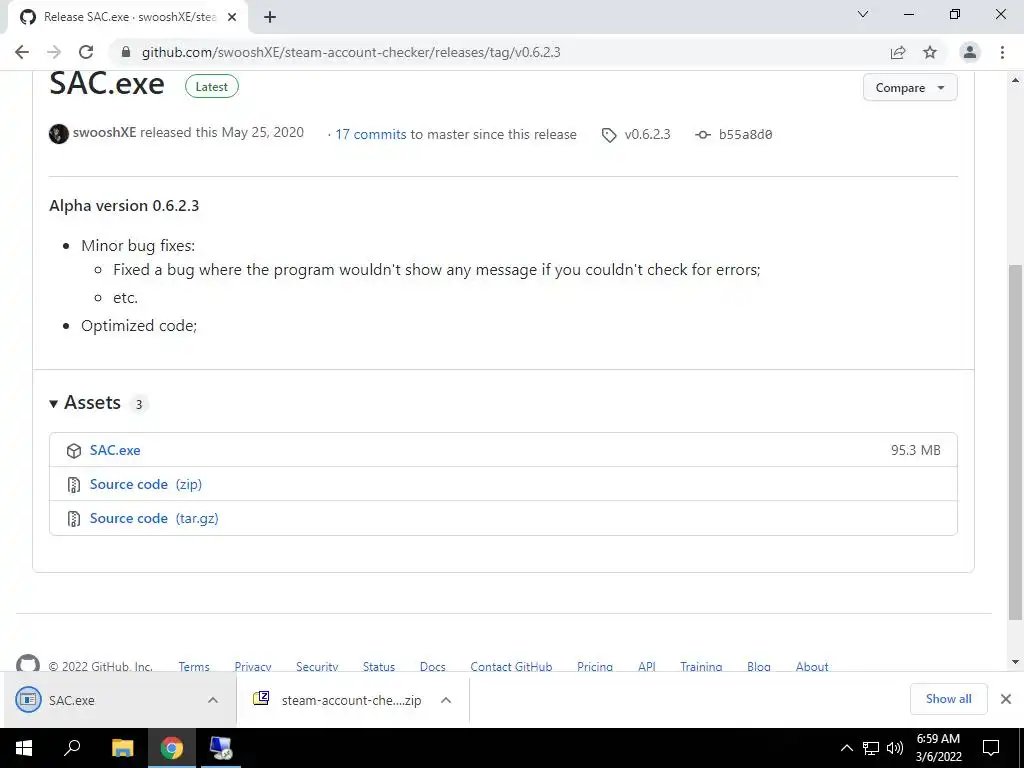Image resolution: width=1024 pixels, height=768 pixels.
Task: Click the file icon for Source code (tar.gz)
Action: coord(74,519)
